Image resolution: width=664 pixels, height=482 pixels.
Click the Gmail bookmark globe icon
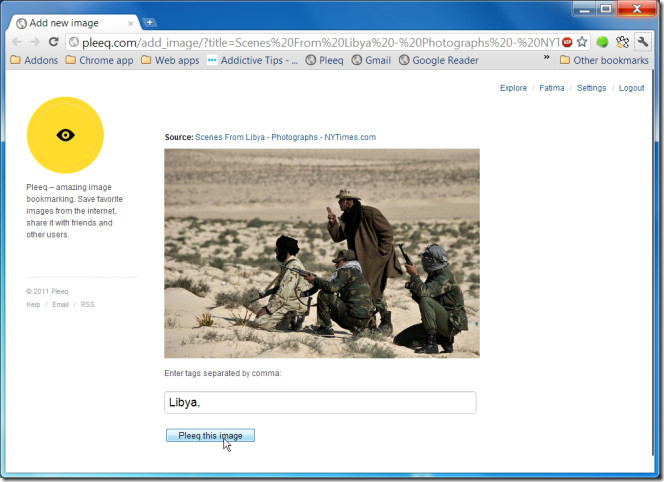357,60
